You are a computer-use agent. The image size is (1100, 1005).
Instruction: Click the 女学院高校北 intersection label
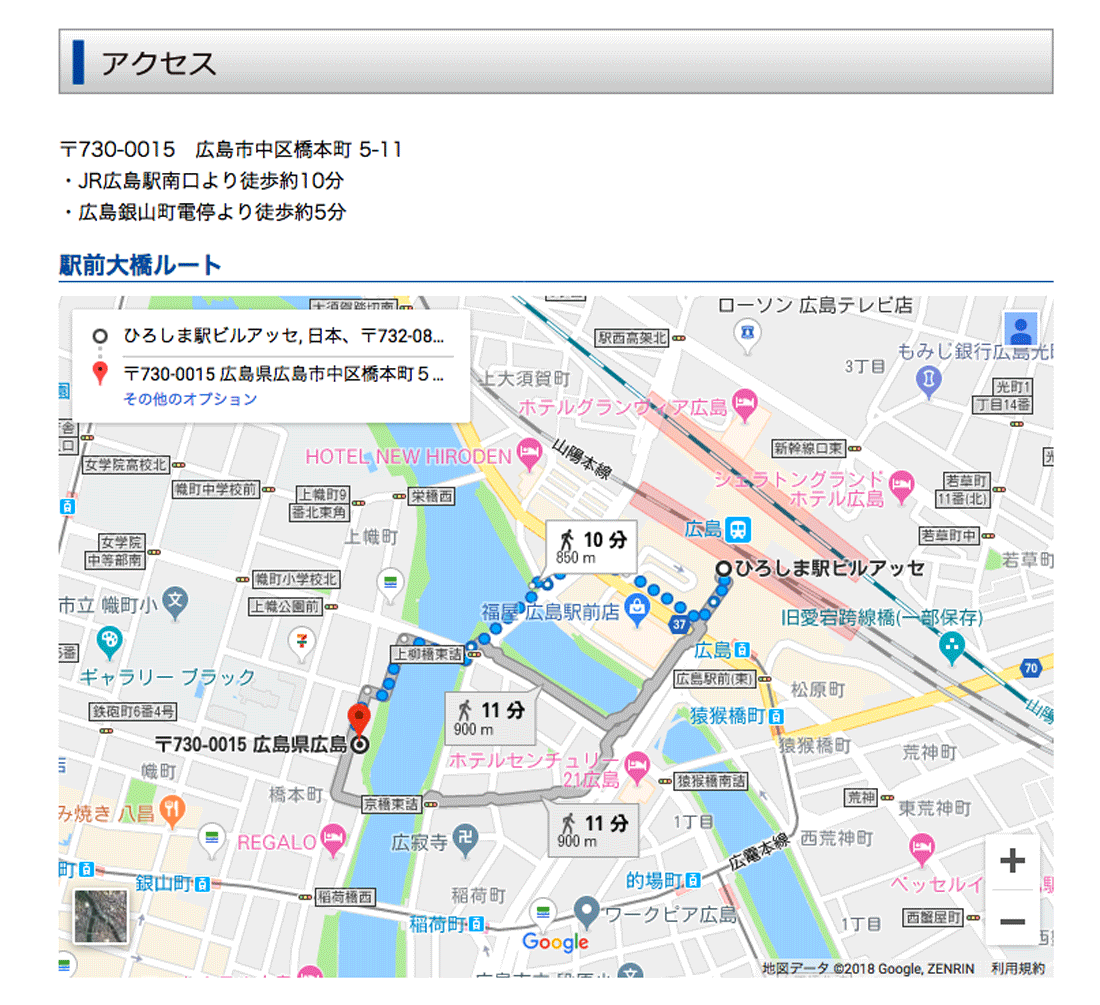(x=126, y=464)
